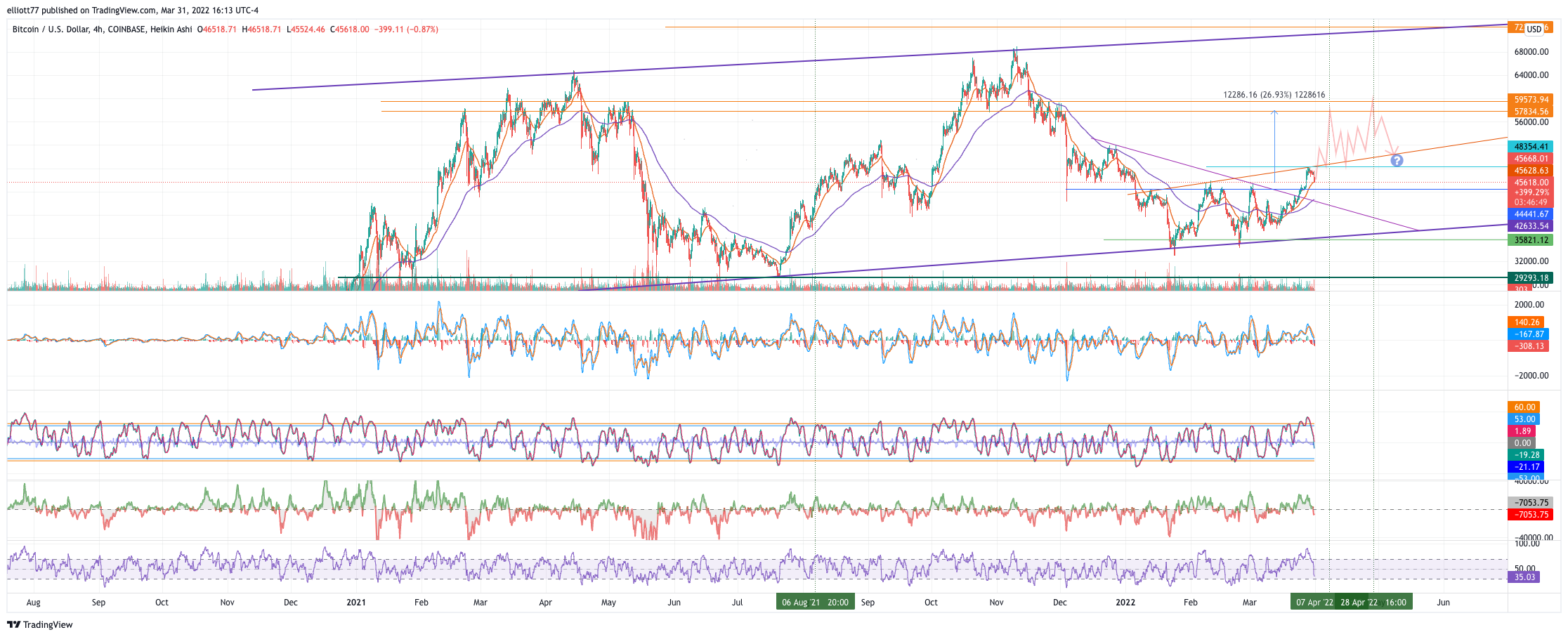
Task: Click the 03:46:49 candle countdown
Action: 1531,202
